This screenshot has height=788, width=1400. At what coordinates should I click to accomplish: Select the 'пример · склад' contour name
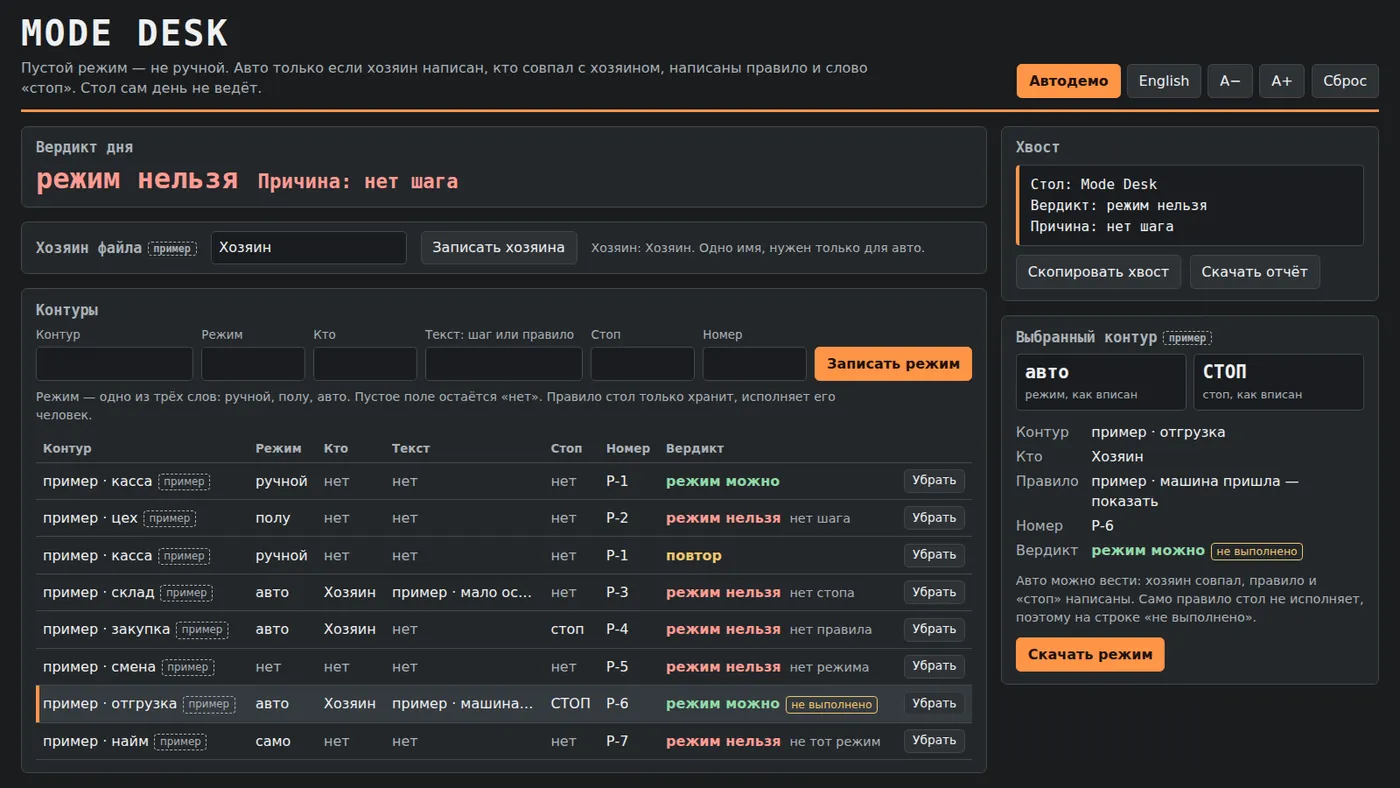[99, 592]
